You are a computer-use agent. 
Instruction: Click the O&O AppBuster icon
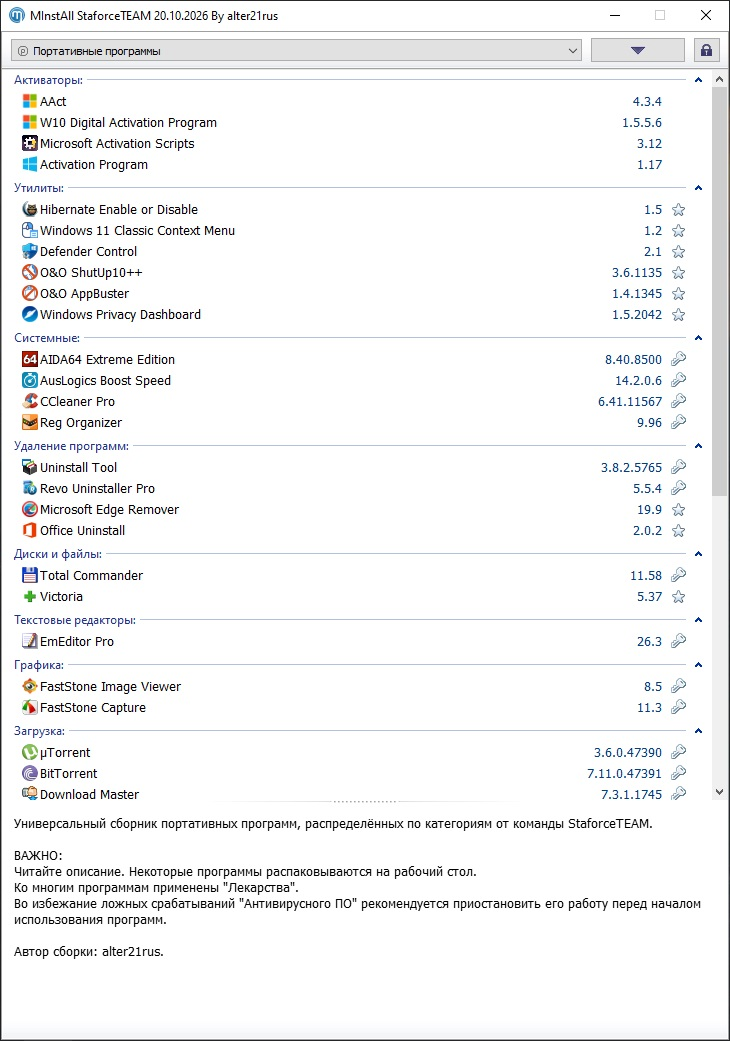(x=29, y=293)
